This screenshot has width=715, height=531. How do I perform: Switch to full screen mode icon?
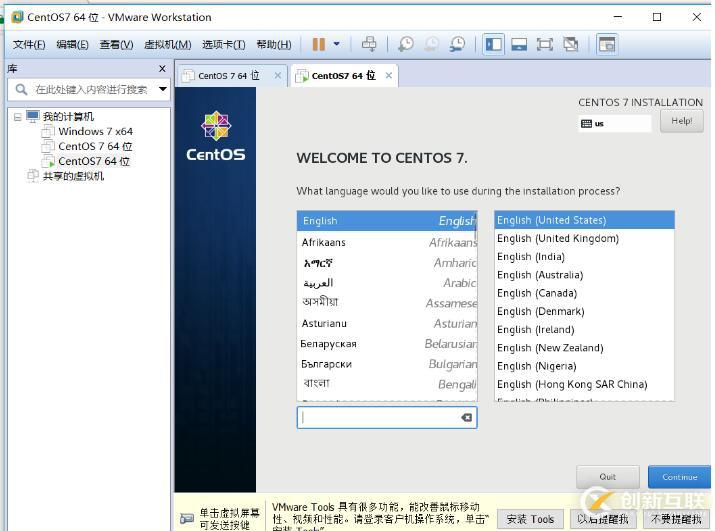point(544,44)
